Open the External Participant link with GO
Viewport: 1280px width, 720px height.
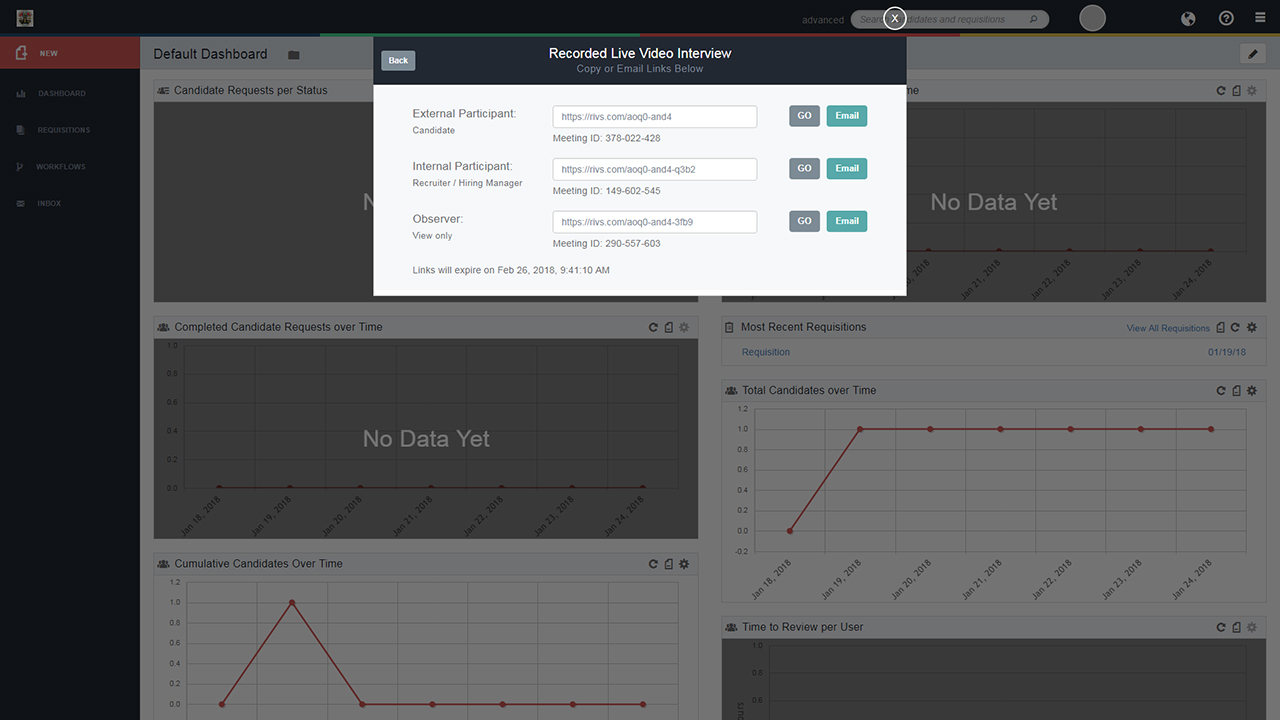point(804,116)
